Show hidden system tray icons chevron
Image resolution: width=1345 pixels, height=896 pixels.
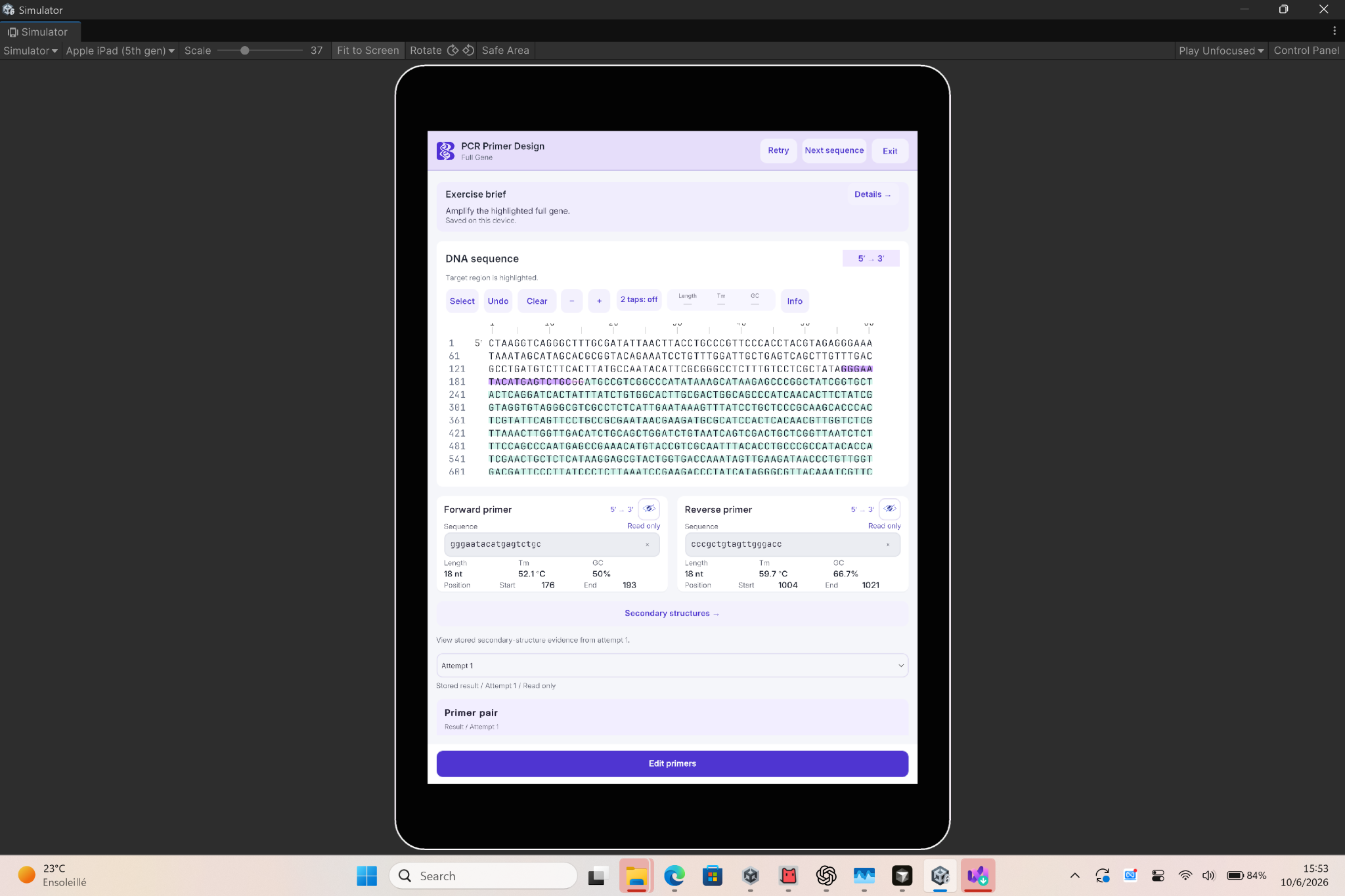click(1074, 875)
